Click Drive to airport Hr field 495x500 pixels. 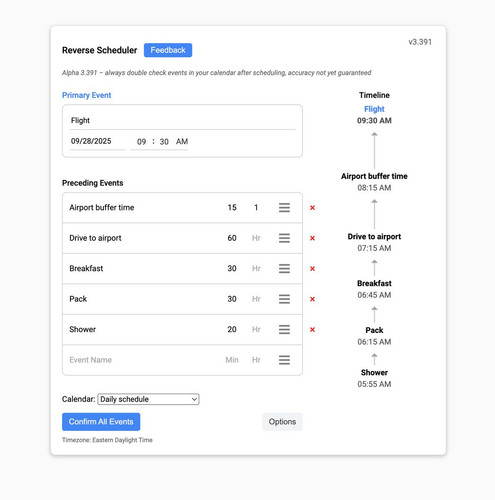[x=256, y=238]
